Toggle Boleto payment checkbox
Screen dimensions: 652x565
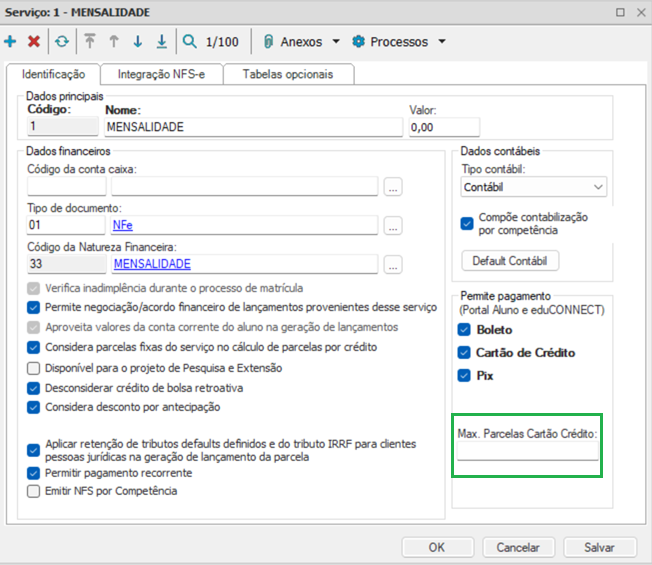464,330
